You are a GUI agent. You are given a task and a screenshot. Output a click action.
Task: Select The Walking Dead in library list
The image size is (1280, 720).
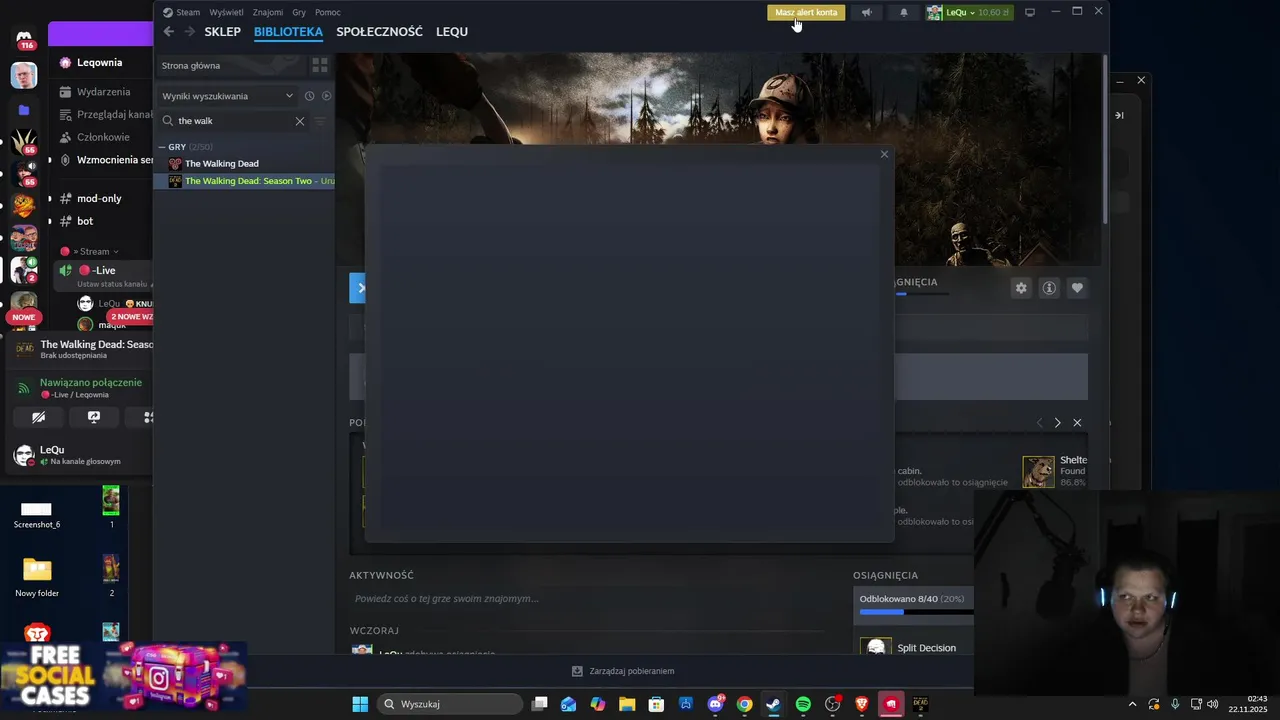click(221, 163)
